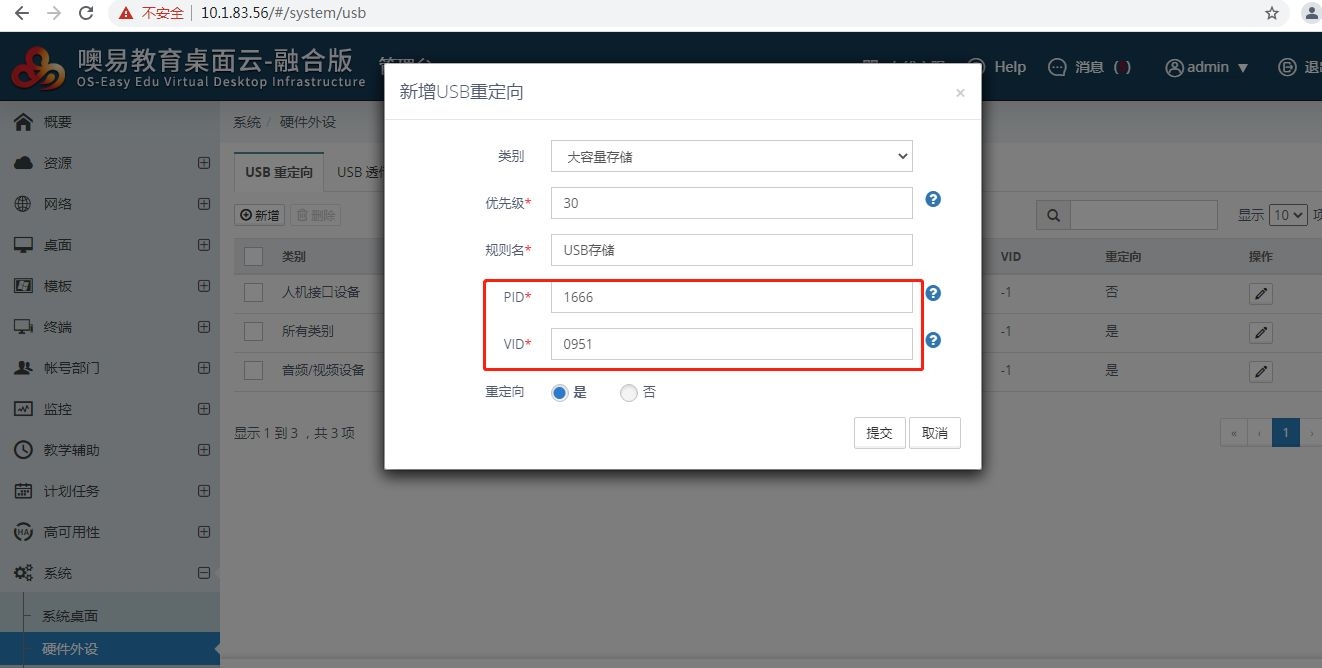The image size is (1322, 668).
Task: Click the edit pencil for the 人机接口设备 row
Action: click(x=1261, y=293)
